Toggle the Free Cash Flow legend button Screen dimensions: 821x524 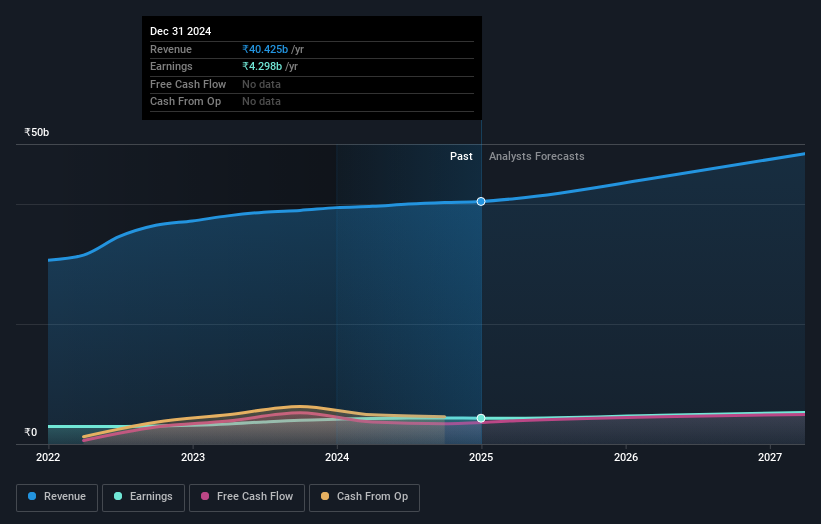(247, 497)
